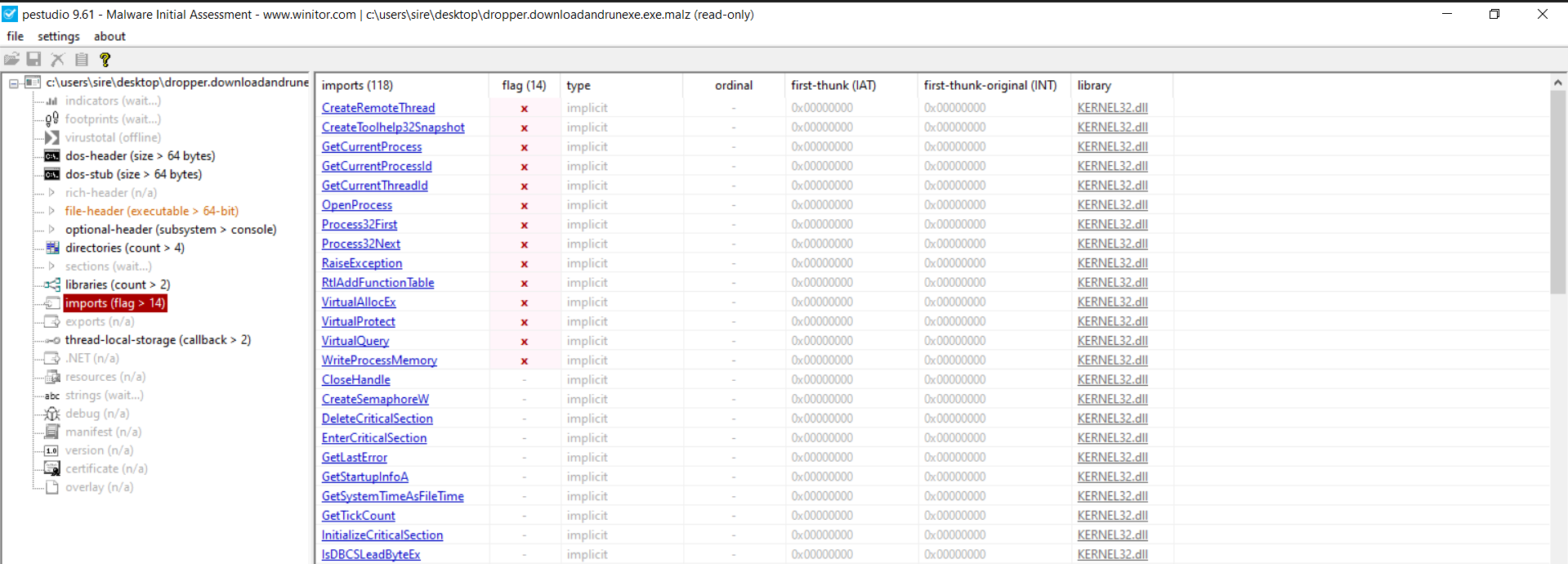The height and width of the screenshot is (564, 1568).
Task: Open the CreateToolhelp32Snapshot import link
Action: coord(393,128)
